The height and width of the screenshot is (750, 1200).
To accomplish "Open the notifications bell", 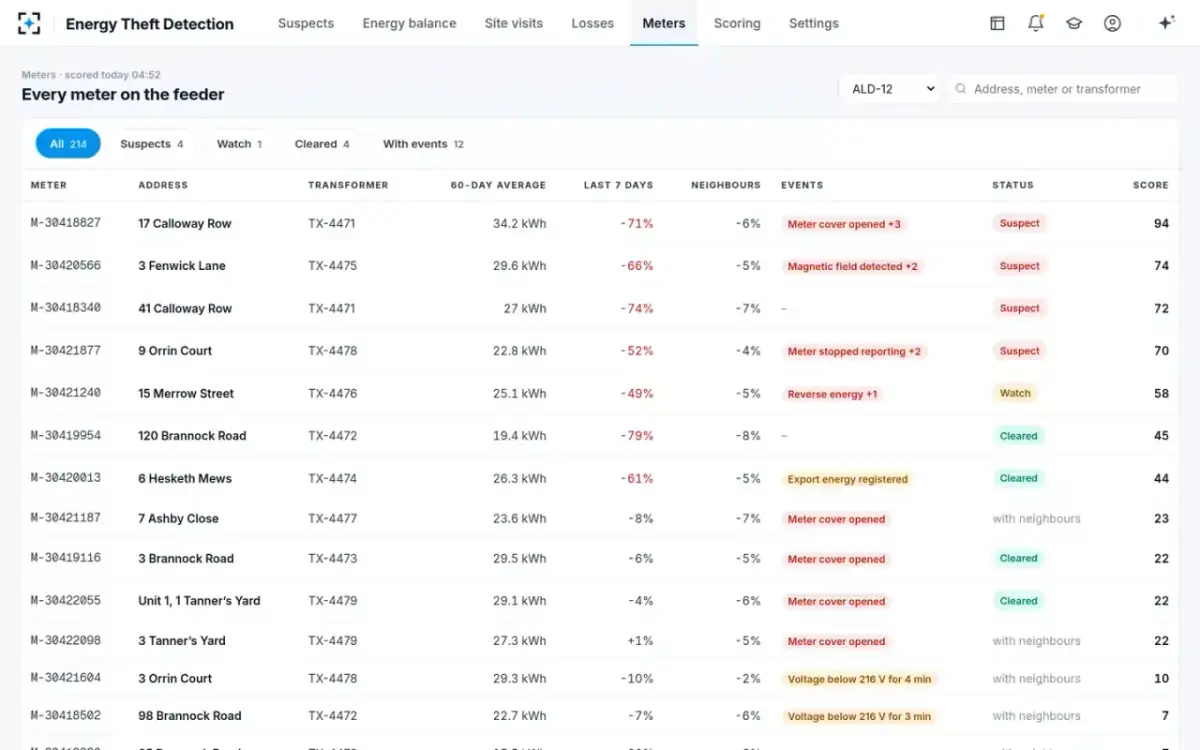I will point(1036,23).
